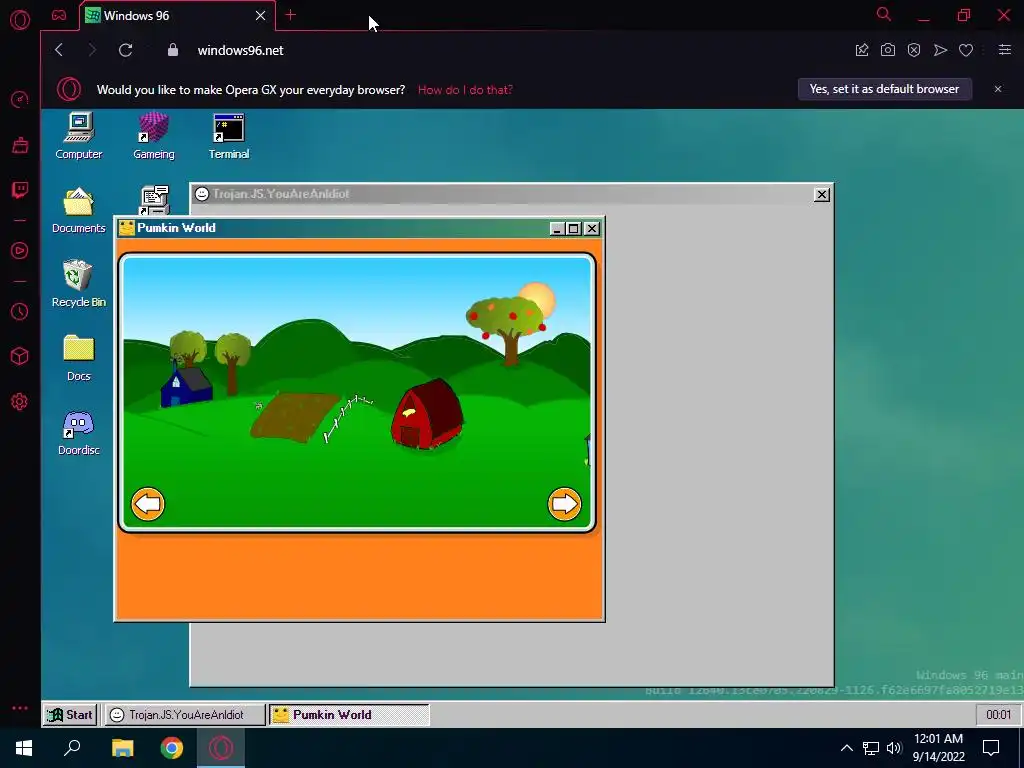Click the volume speaker tray icon
Viewport: 1024px width, 768px height.
pos(894,748)
